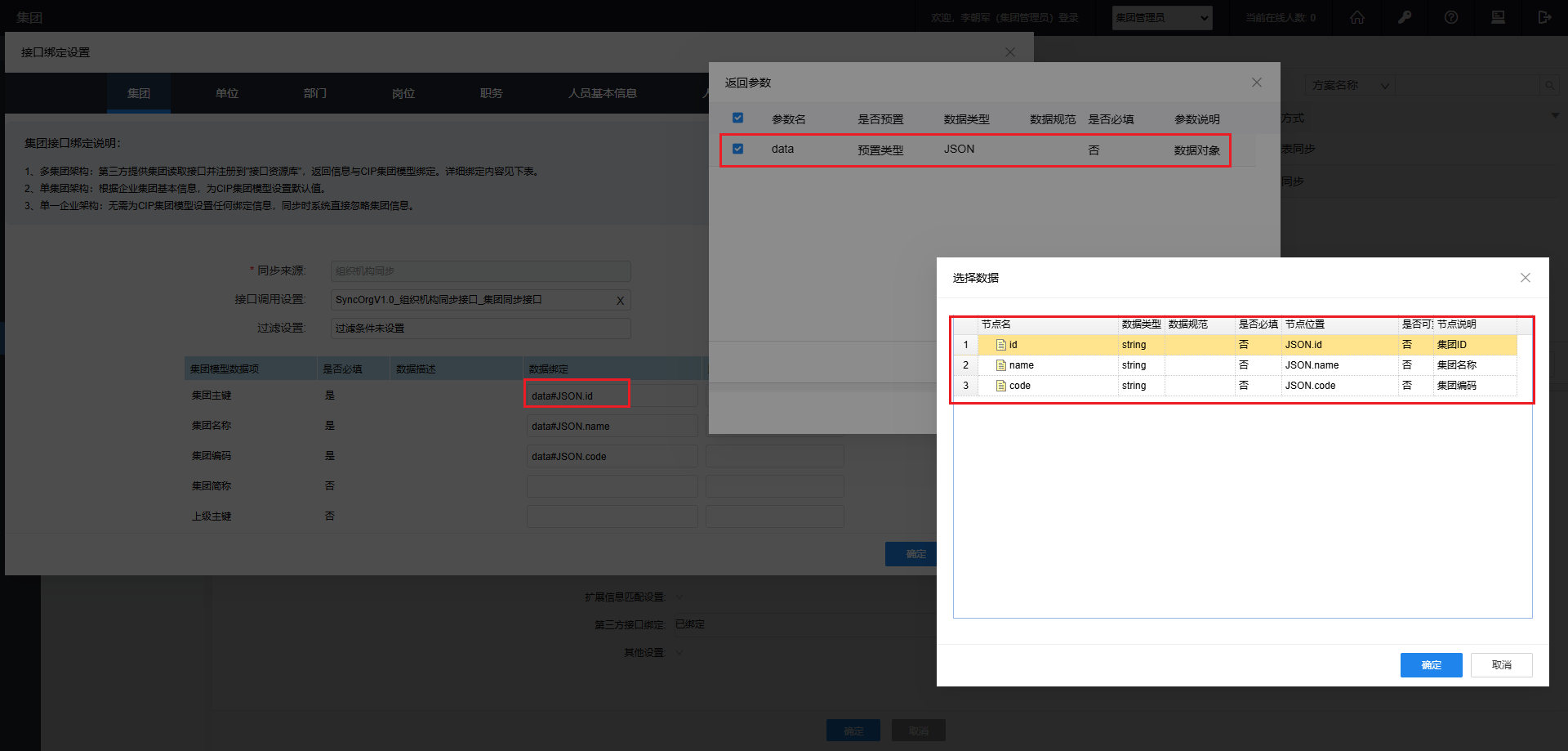Focus the search box next to 方案名称
The width and height of the screenshot is (1568, 751).
(1468, 85)
